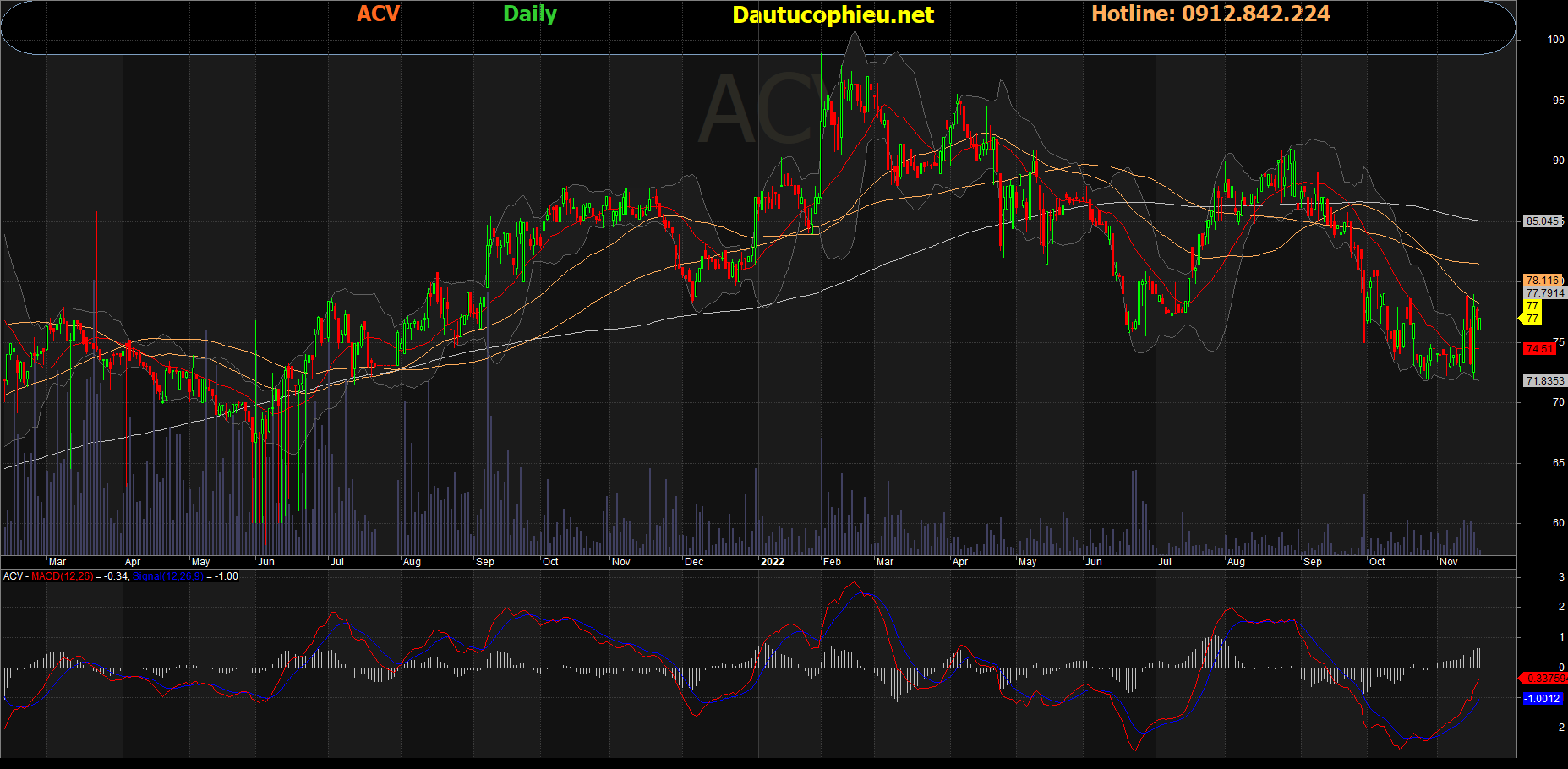Select the blue -1.0012 signal value tag
Screen dimensions: 1568x769
click(1543, 699)
